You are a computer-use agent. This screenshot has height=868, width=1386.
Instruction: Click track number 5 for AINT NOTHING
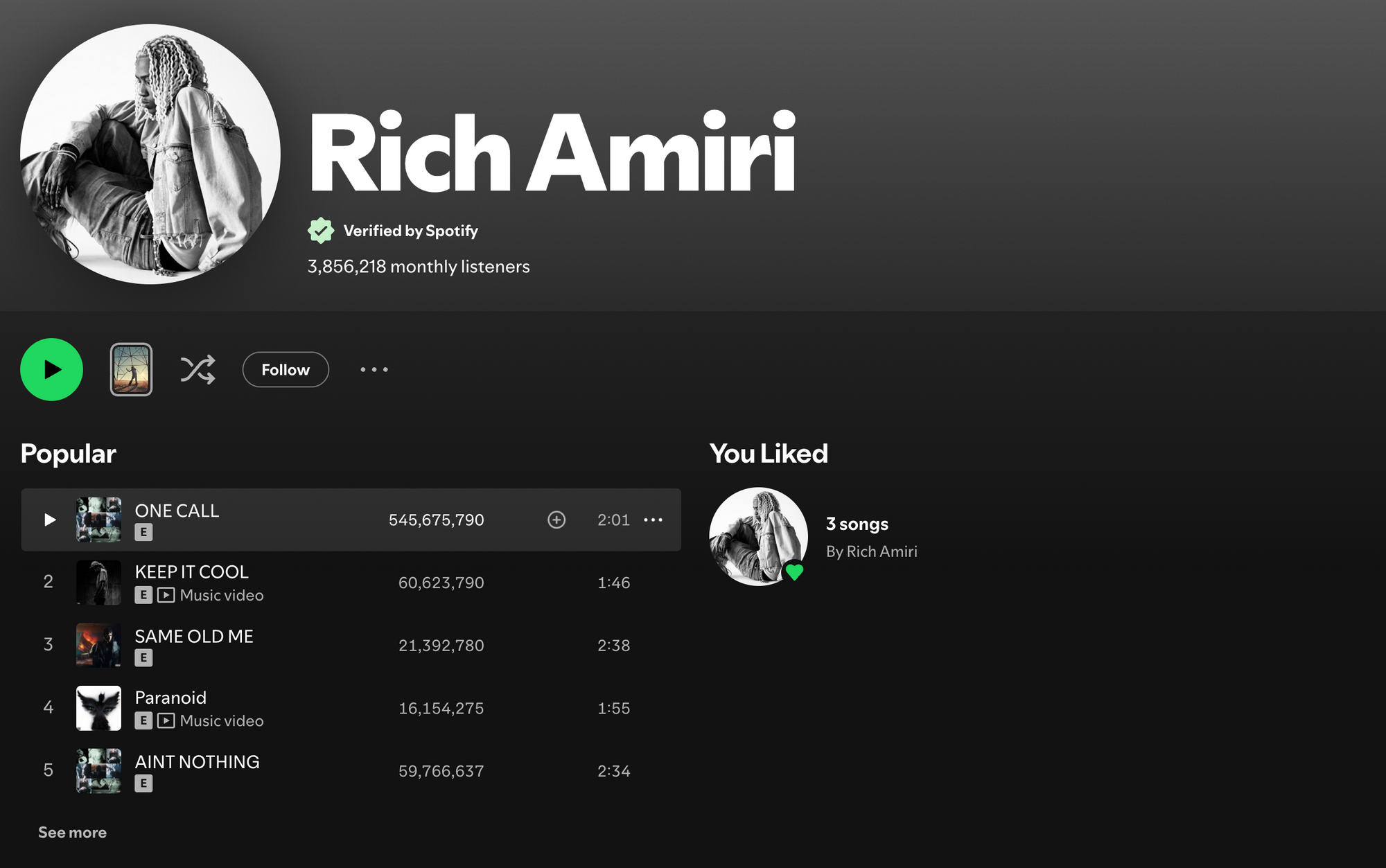point(49,770)
